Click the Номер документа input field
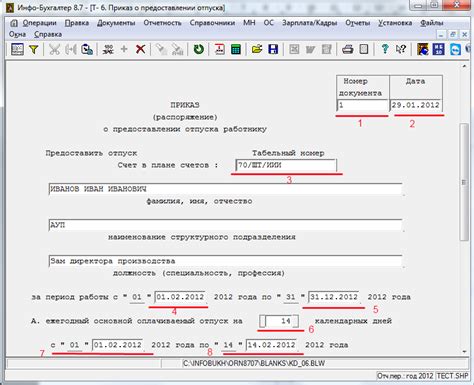This screenshot has height=385, width=474. pyautogui.click(x=362, y=105)
